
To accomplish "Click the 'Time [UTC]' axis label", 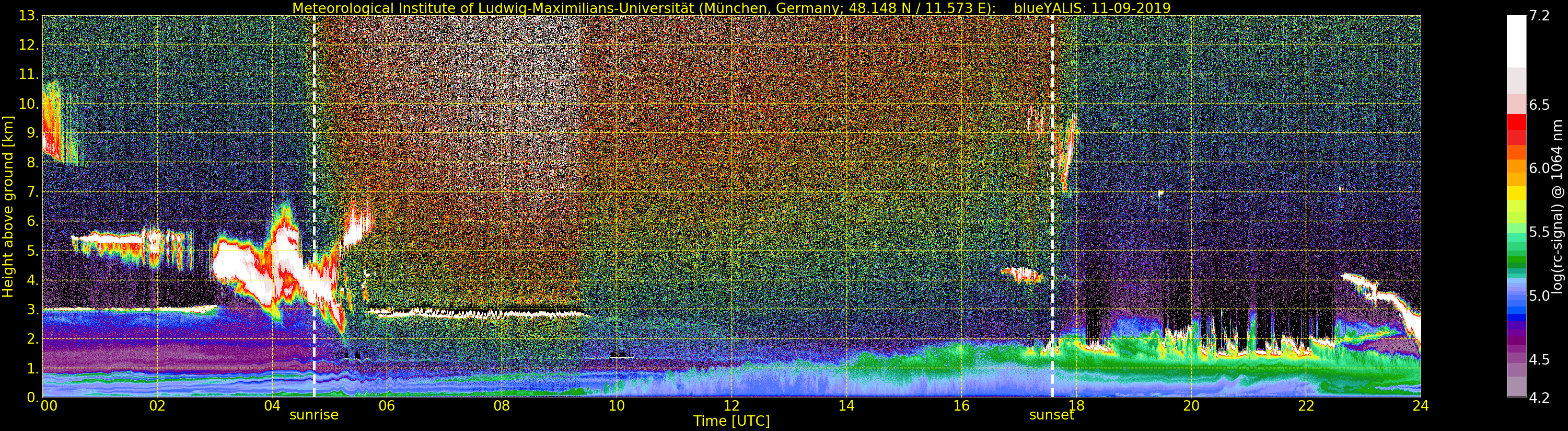I will point(731,421).
